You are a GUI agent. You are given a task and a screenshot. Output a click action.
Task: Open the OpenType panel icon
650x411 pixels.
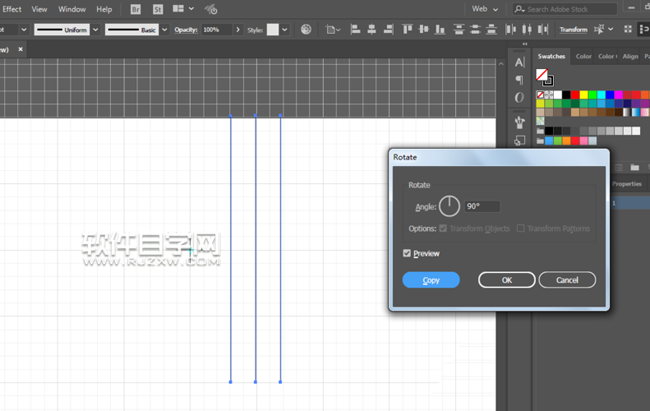[520, 98]
